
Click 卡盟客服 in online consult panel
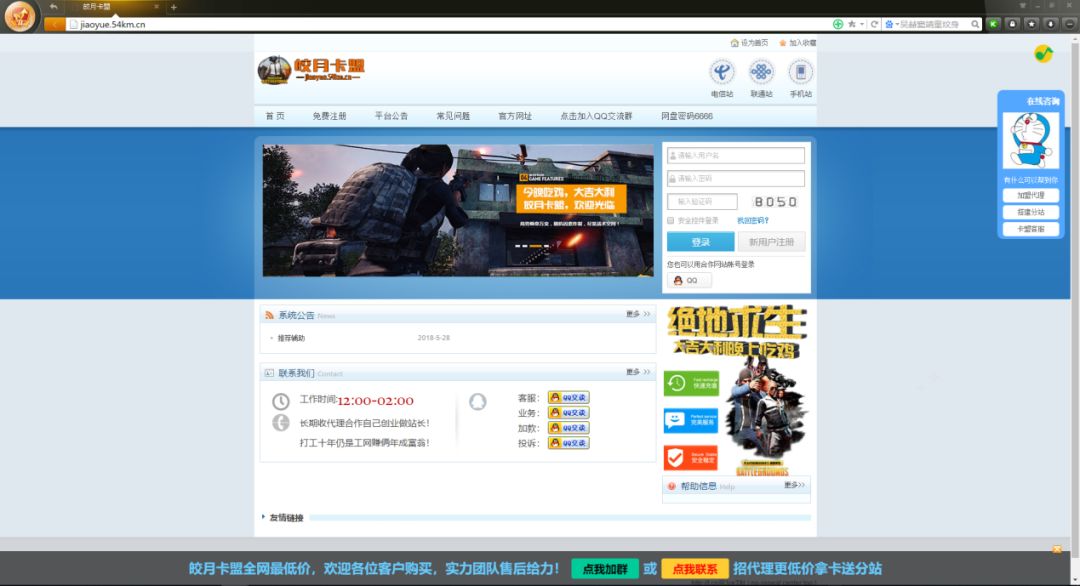[1030, 229]
